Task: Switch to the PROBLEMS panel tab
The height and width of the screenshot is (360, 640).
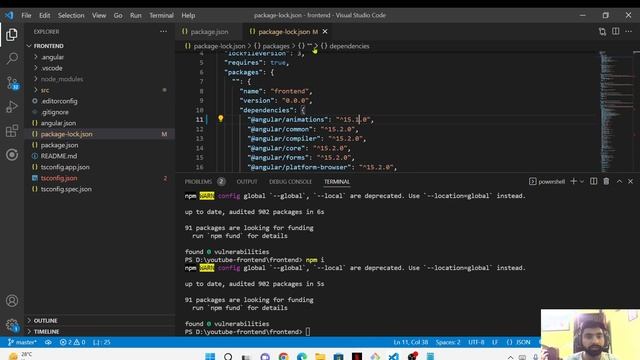Action: click(198, 182)
